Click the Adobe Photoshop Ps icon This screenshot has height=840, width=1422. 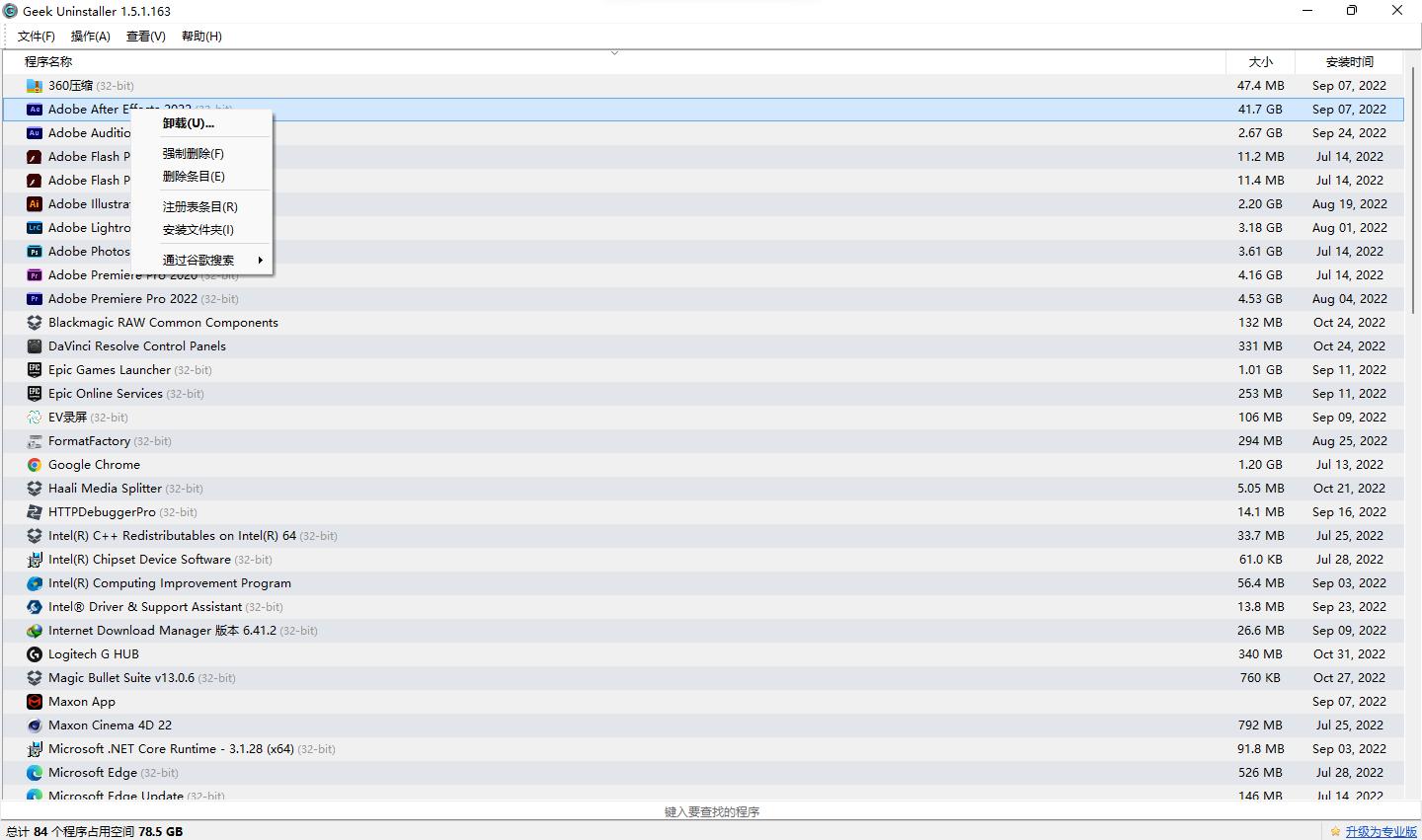pos(35,252)
